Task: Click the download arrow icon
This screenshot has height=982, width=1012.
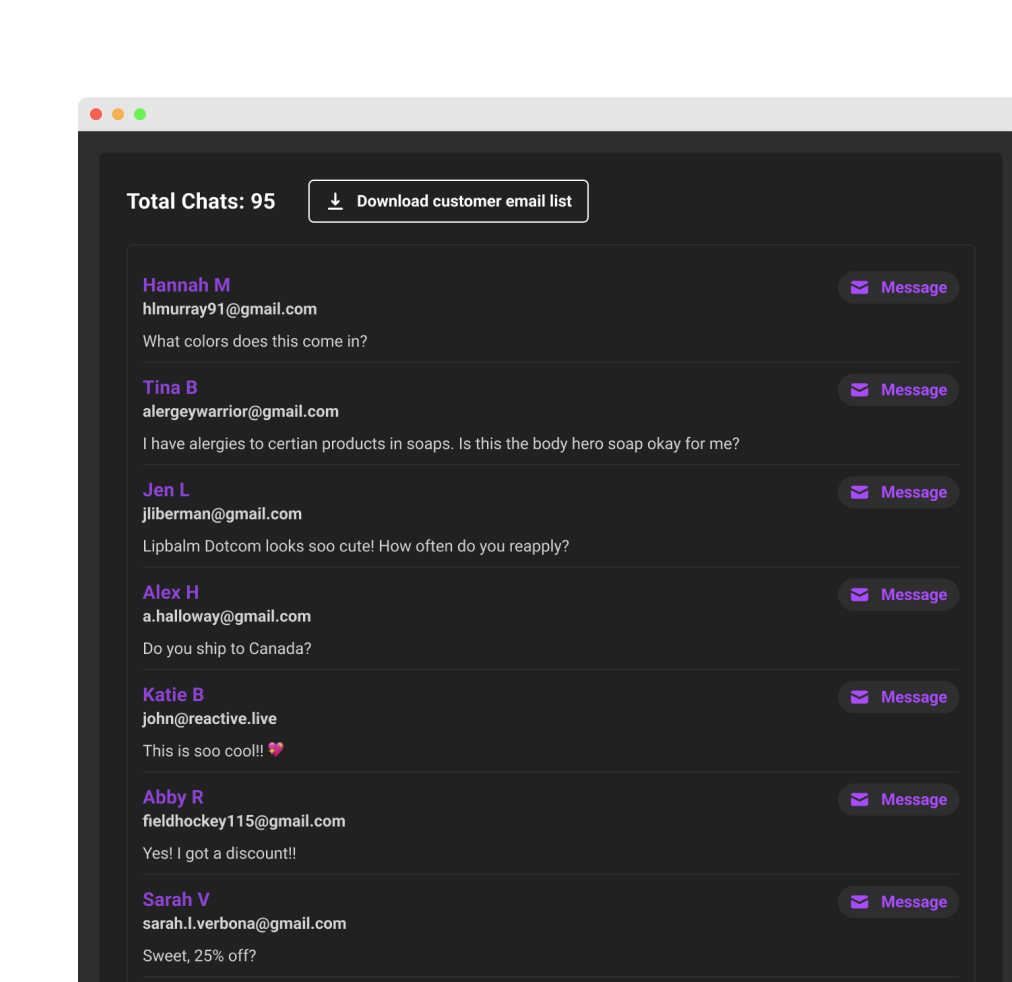Action: [336, 202]
